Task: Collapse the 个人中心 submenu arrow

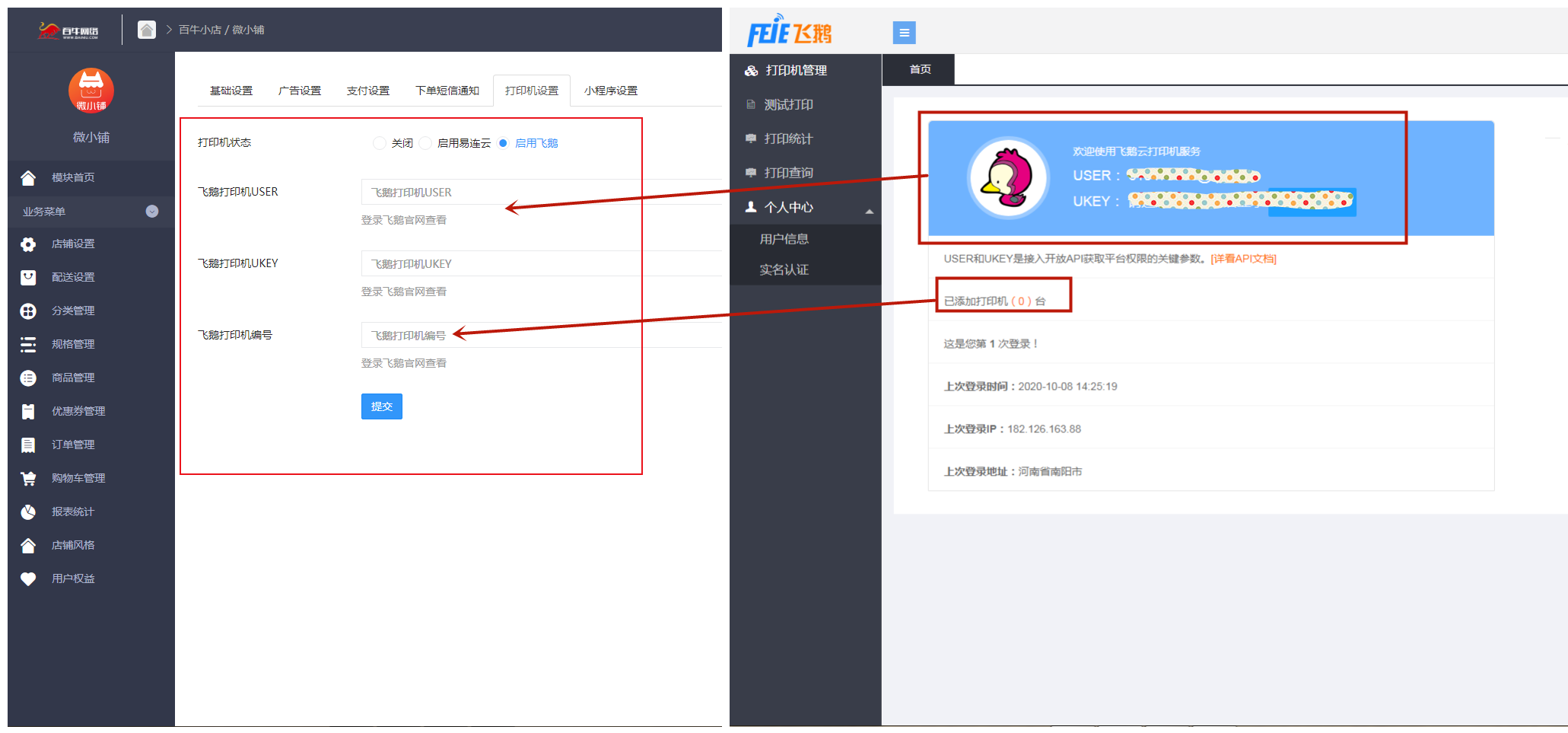Action: [x=869, y=211]
